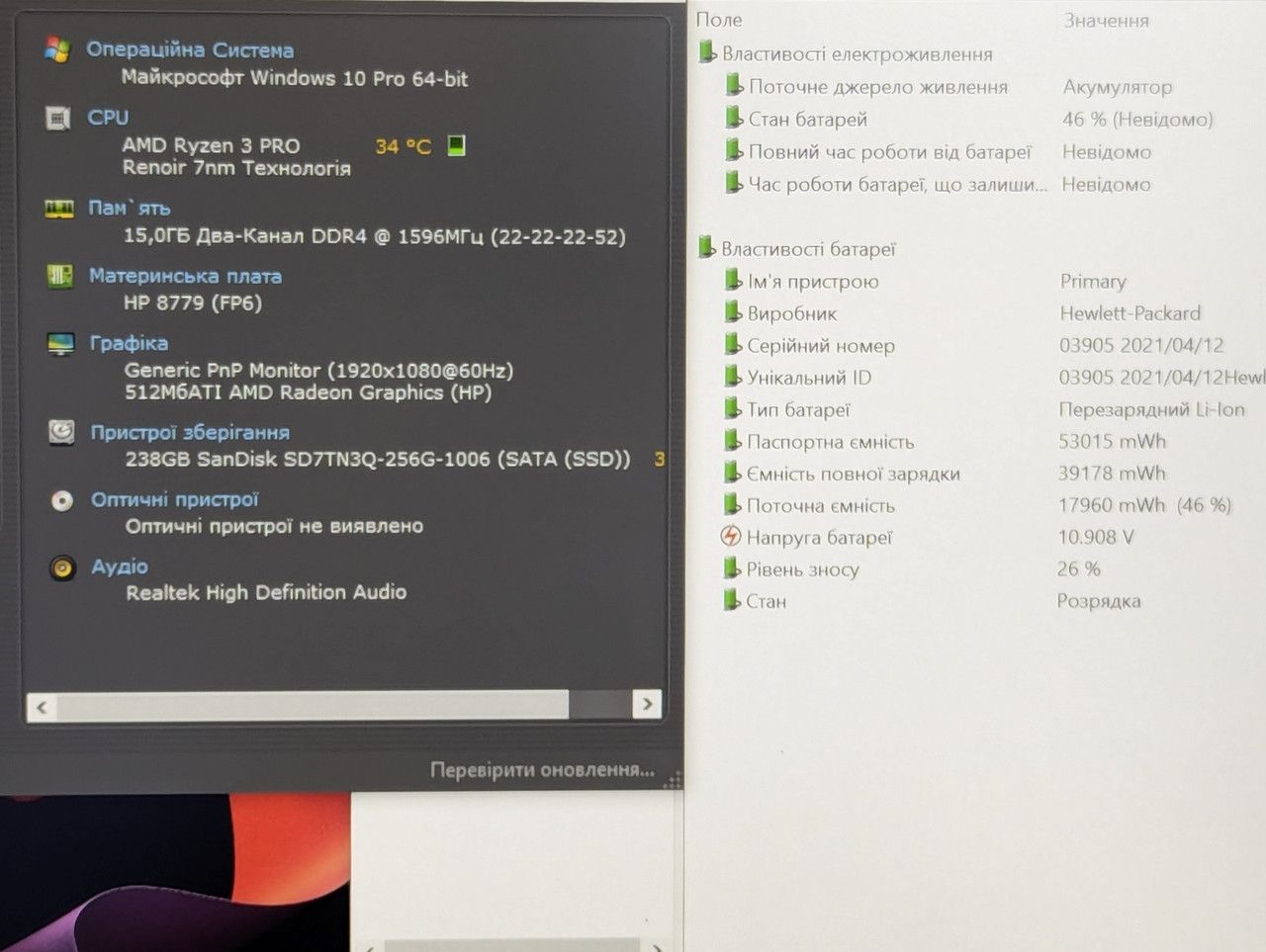Click the Generic PnP Monitor text
This screenshot has height=952, width=1266.
318,371
